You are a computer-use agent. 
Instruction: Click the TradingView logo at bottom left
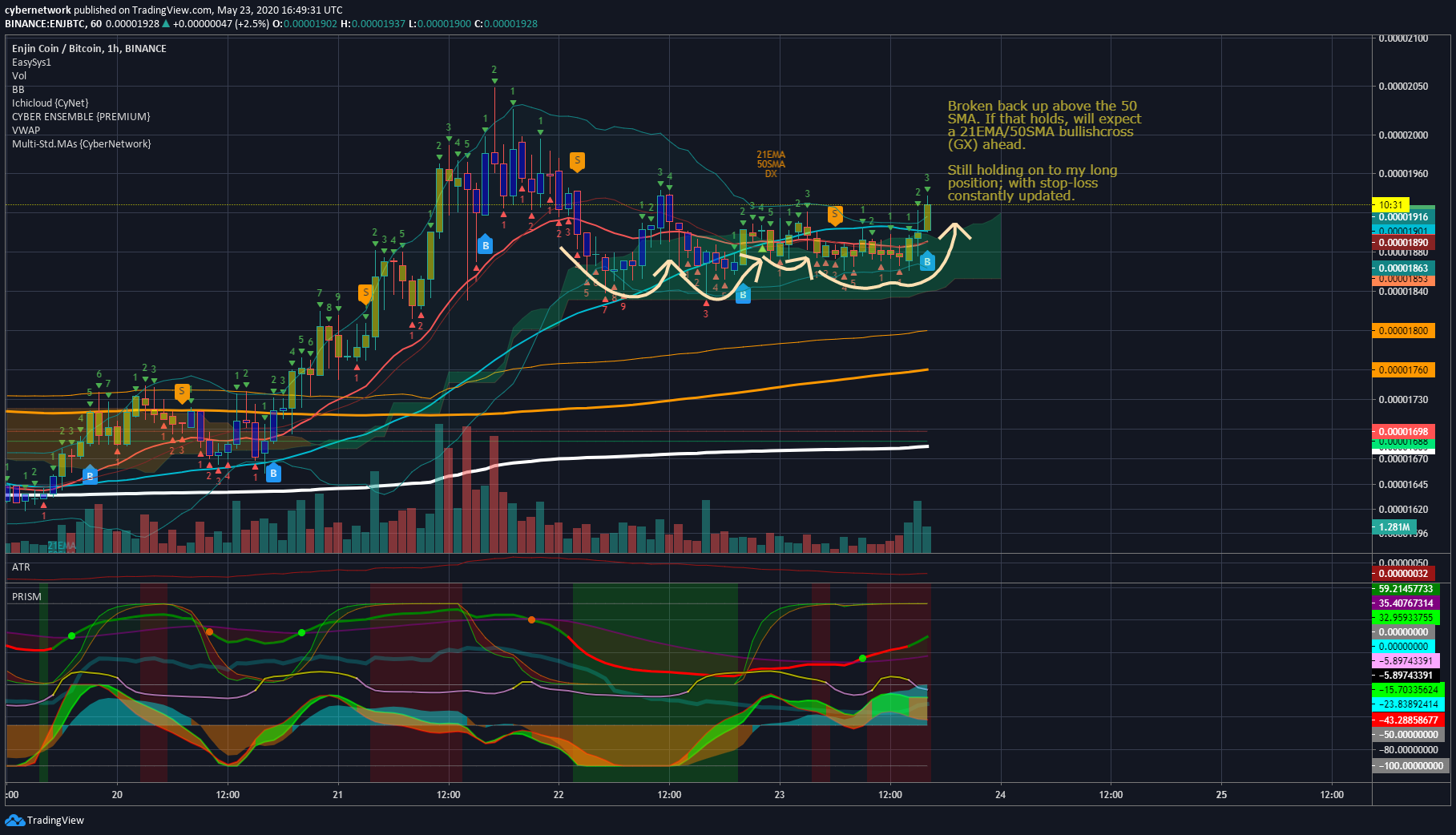[44, 820]
